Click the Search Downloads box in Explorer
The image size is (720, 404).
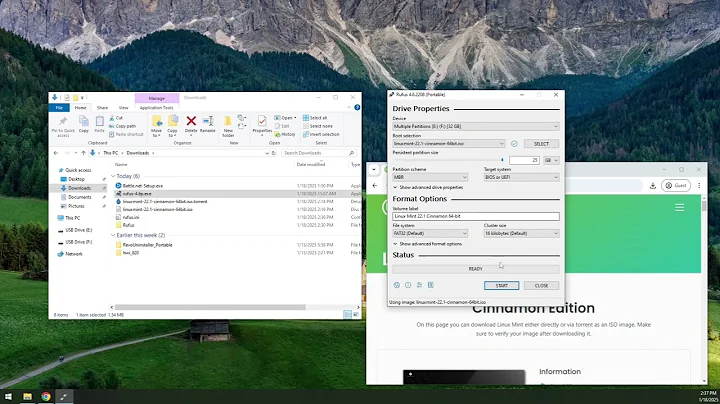pos(318,153)
